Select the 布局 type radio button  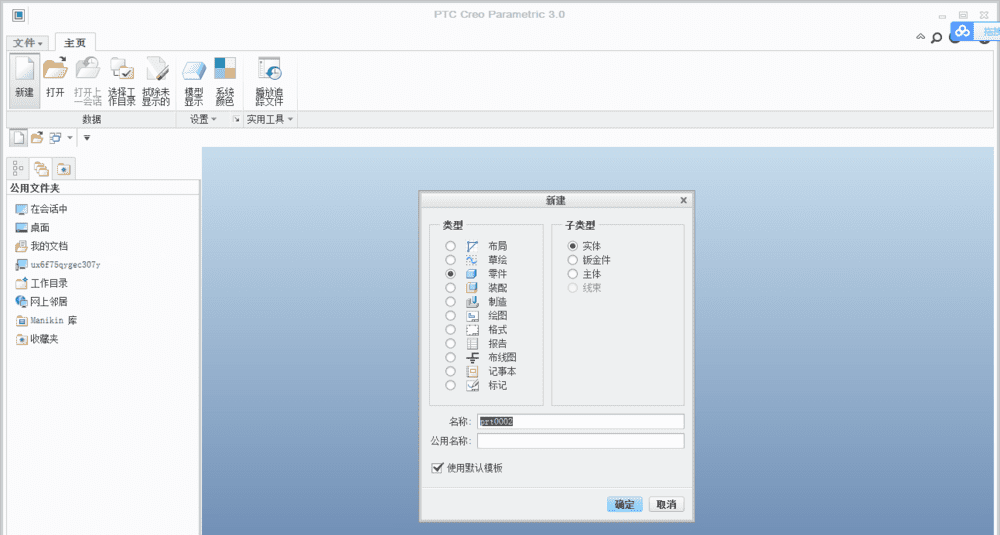450,246
